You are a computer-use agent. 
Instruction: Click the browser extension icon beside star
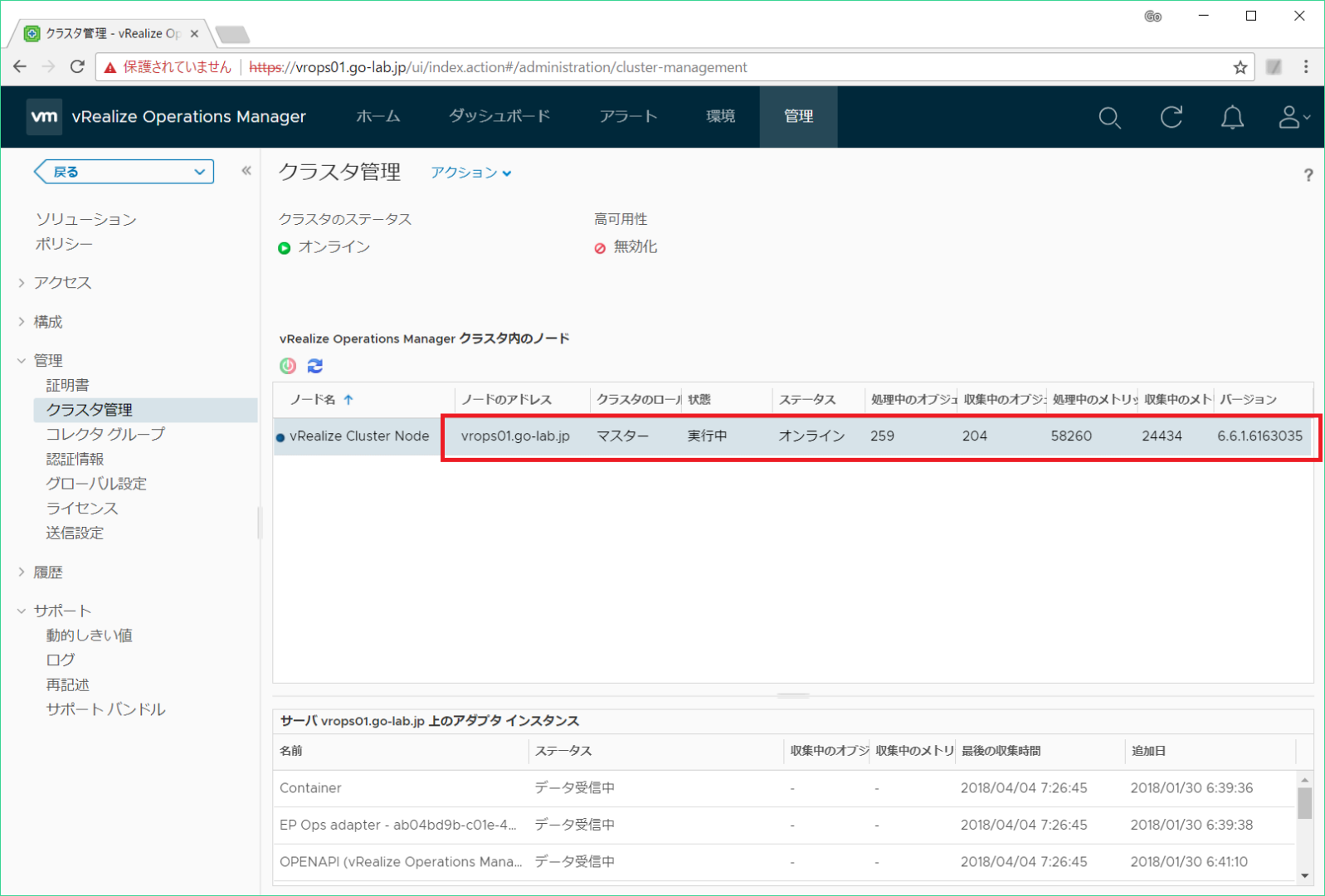coord(1274,67)
